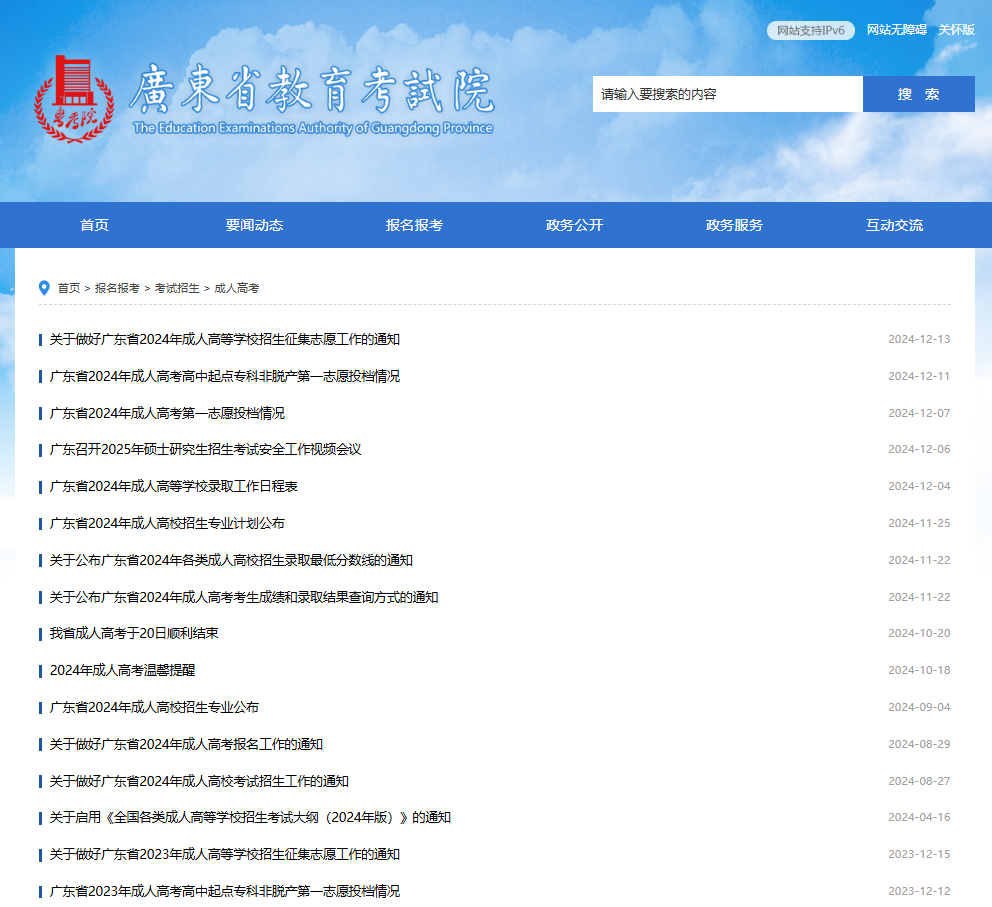
Task: Select 互动交流 from the navigation bar
Action: (x=892, y=225)
